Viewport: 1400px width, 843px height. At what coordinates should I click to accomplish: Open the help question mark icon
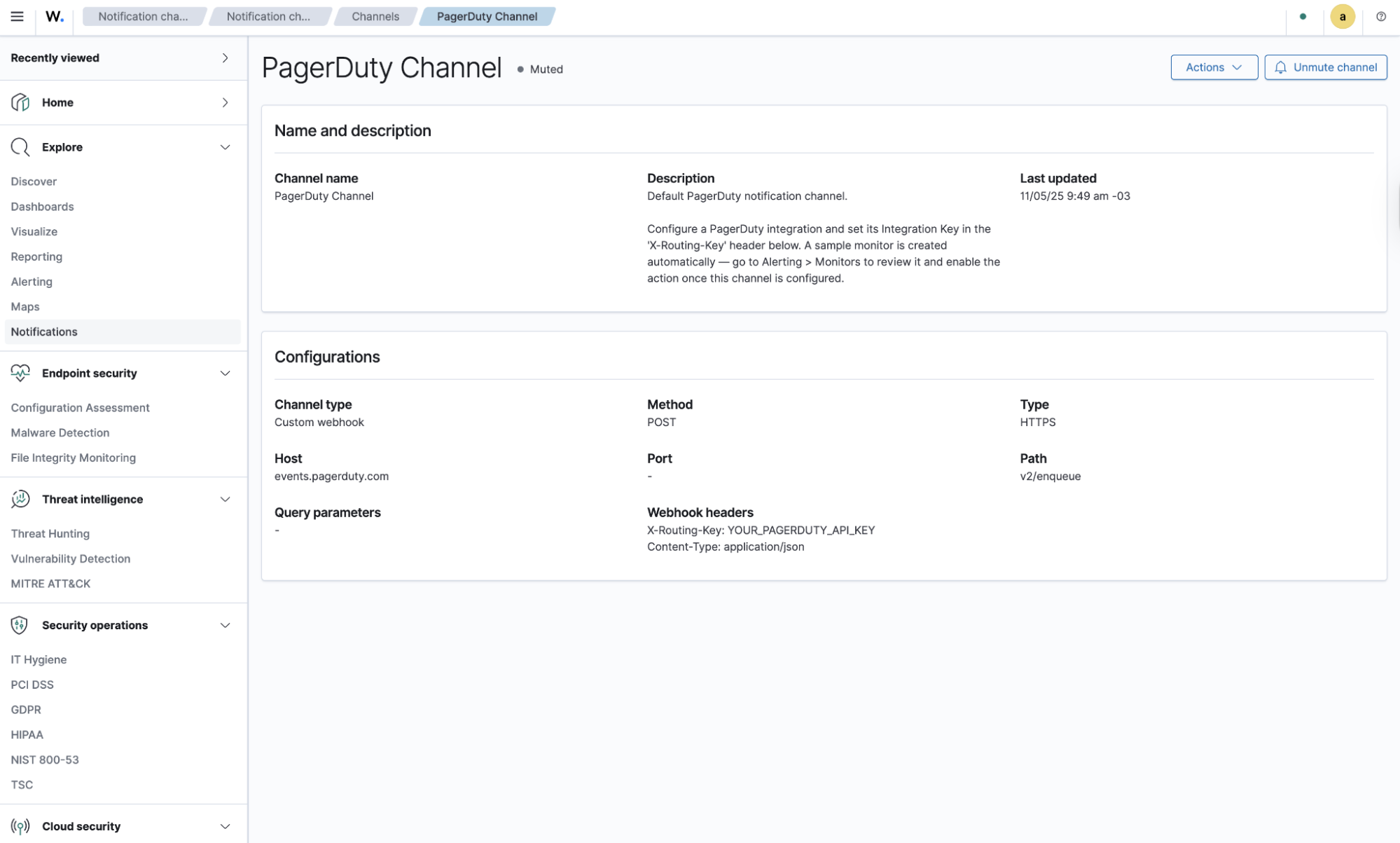click(1380, 16)
